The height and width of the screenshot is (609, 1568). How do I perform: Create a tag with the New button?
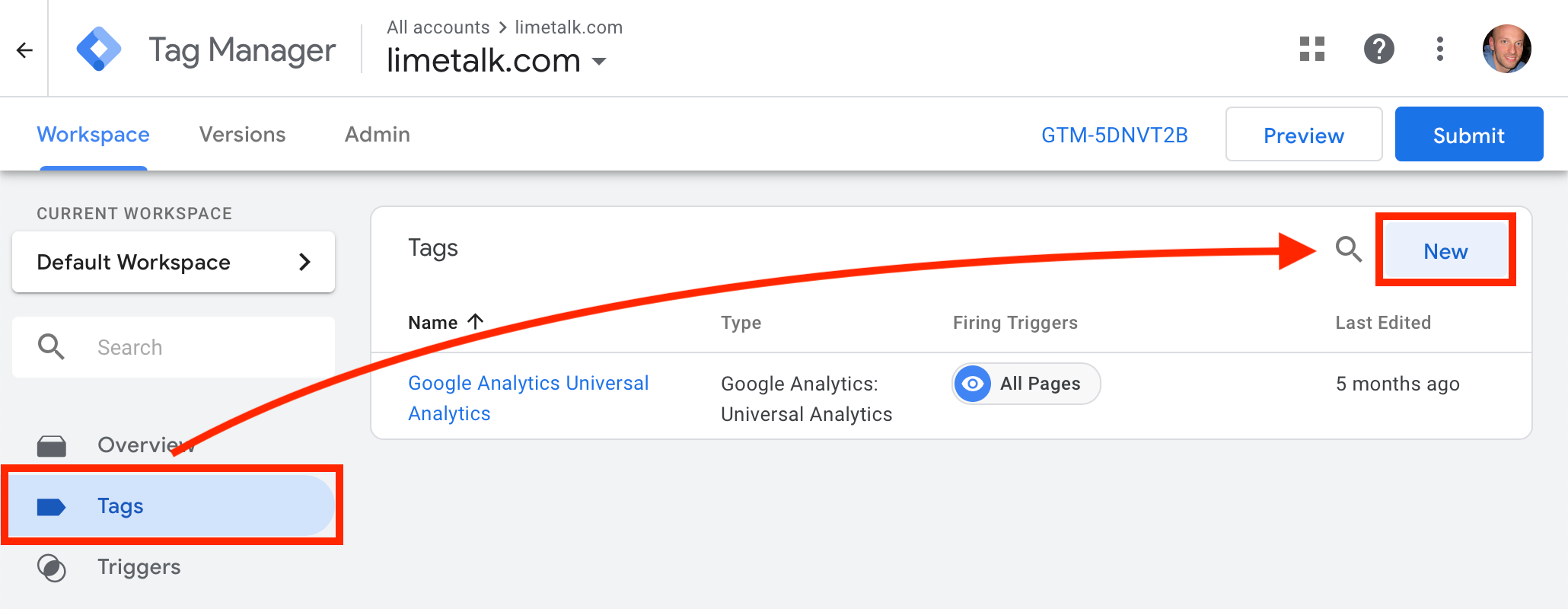point(1445,251)
